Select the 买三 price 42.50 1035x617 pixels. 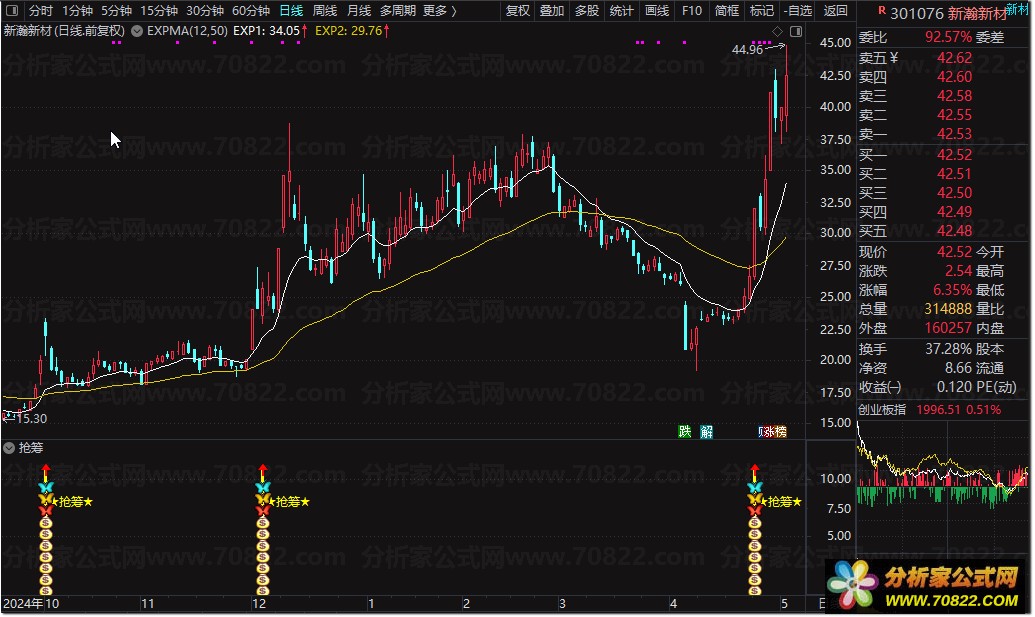[x=954, y=193]
